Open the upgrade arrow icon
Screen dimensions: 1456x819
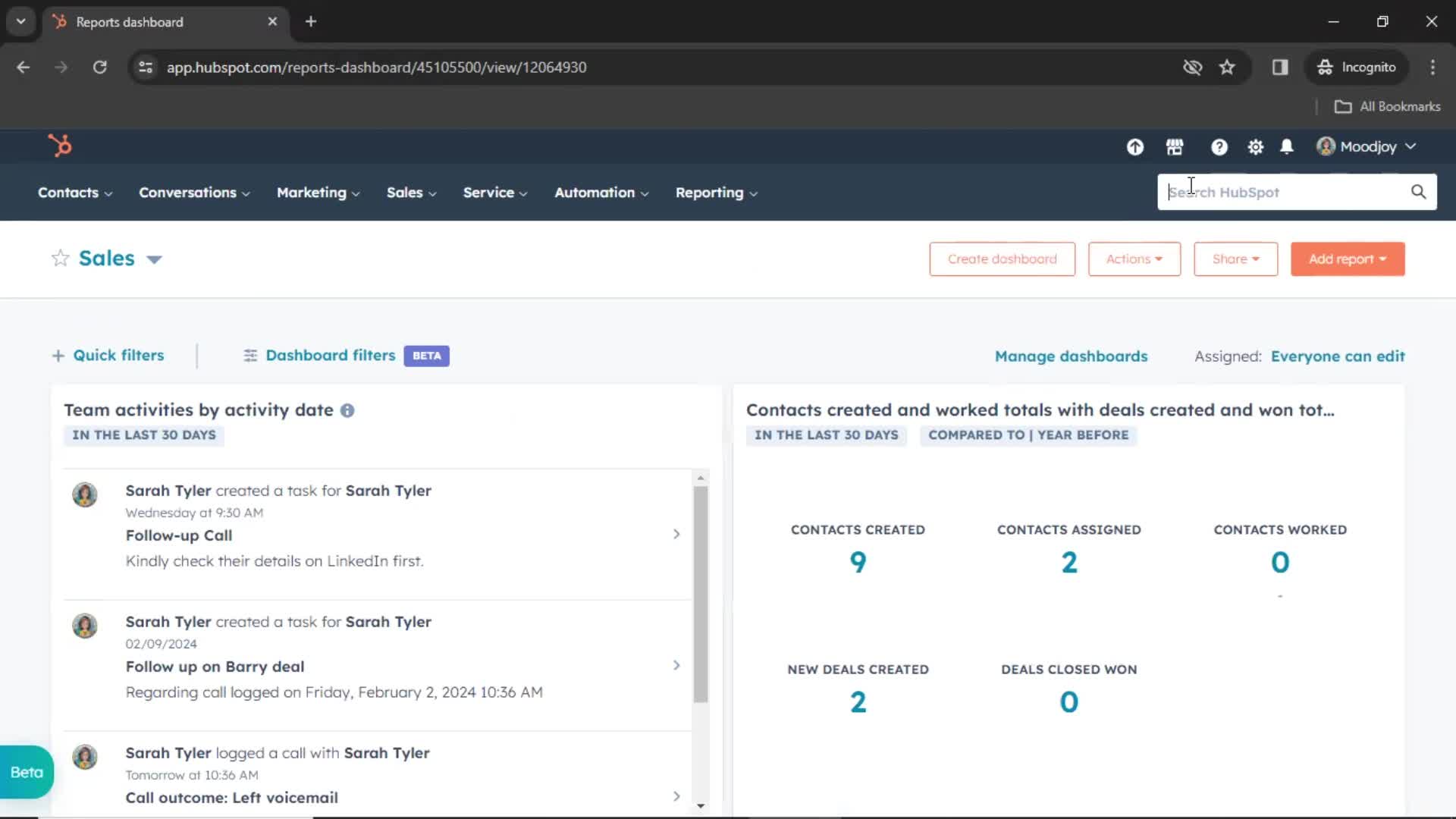[x=1134, y=147]
